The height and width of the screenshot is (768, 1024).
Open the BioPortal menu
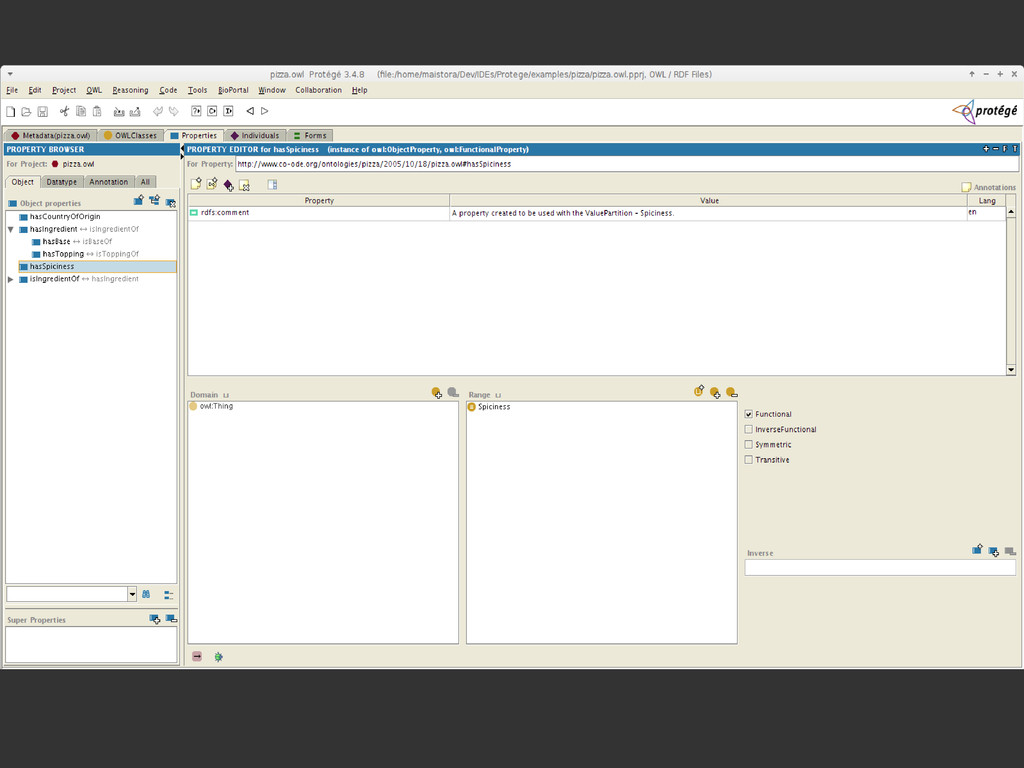(233, 90)
